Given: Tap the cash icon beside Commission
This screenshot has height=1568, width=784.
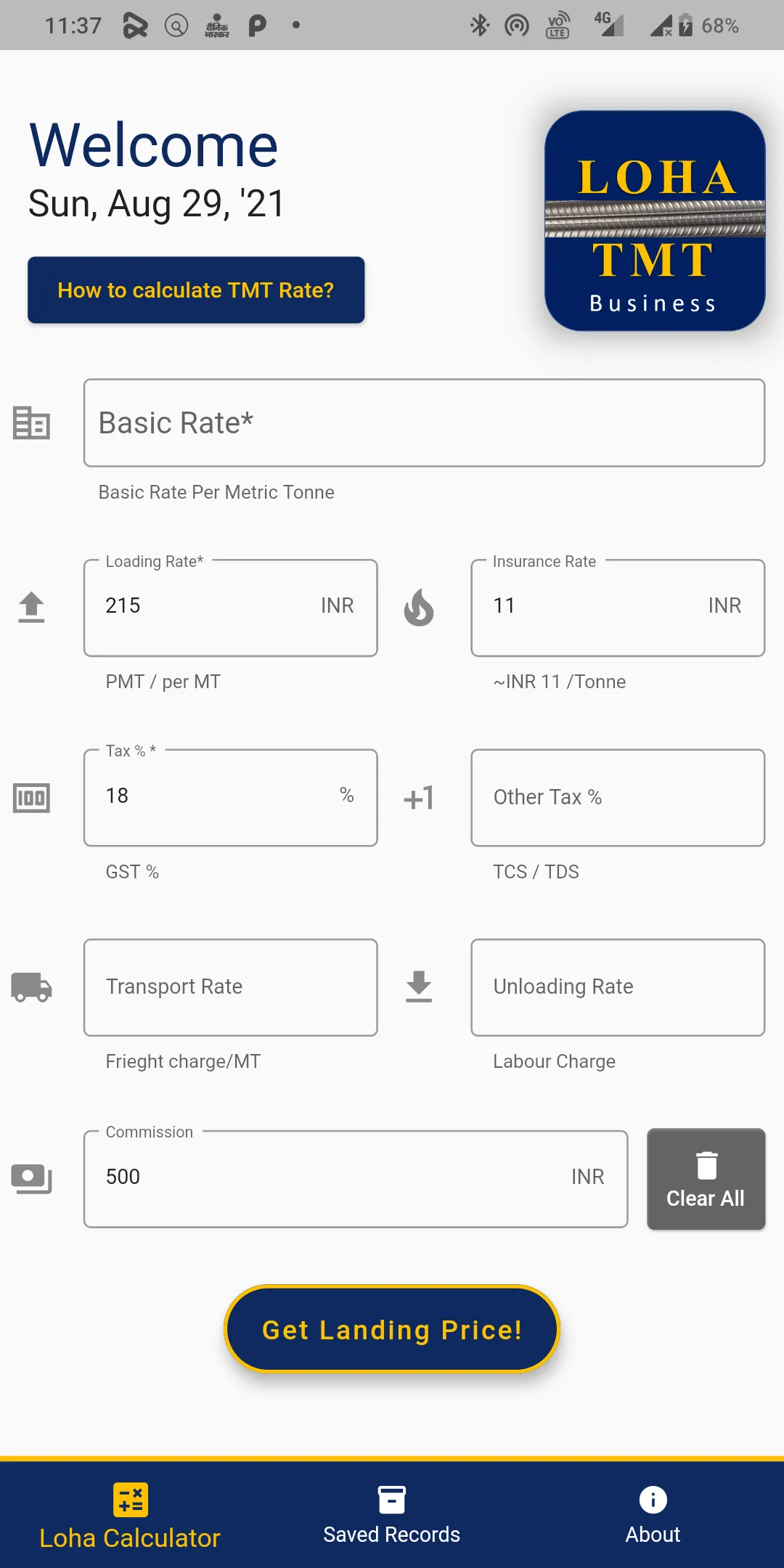Looking at the screenshot, I should [x=31, y=1178].
